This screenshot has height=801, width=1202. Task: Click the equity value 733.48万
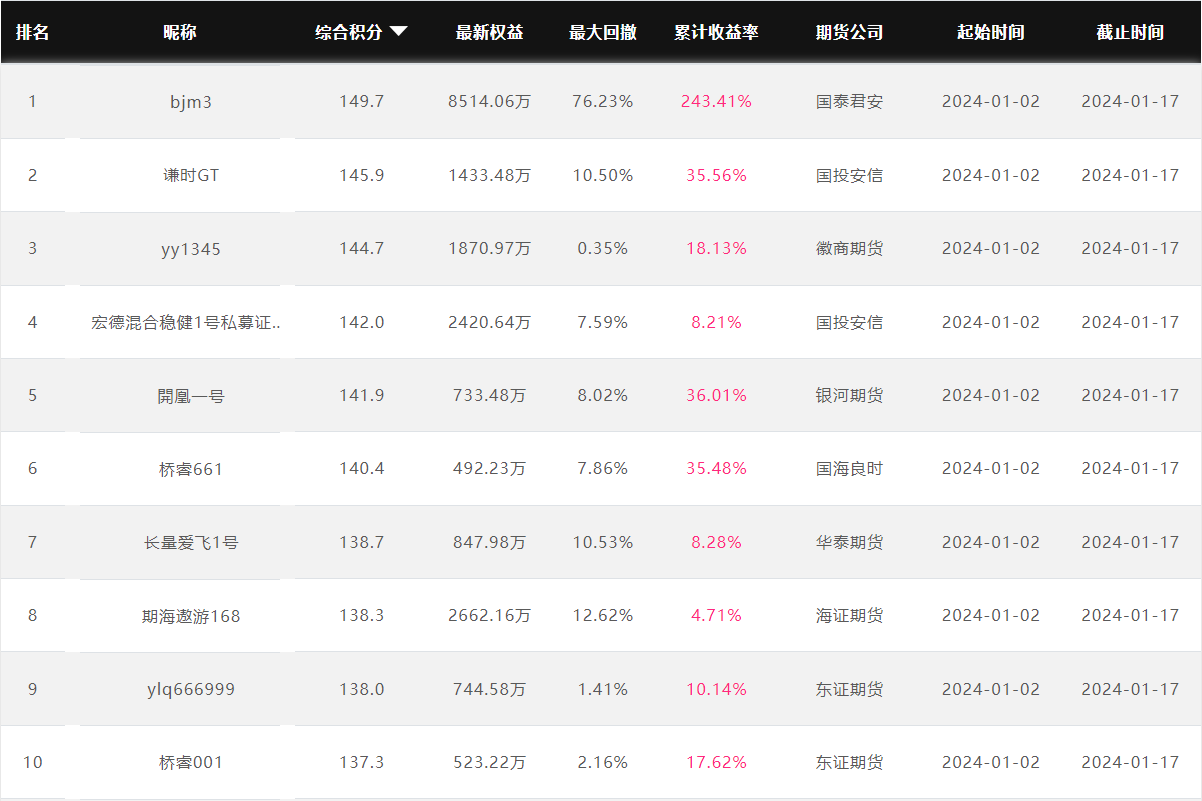coord(490,396)
